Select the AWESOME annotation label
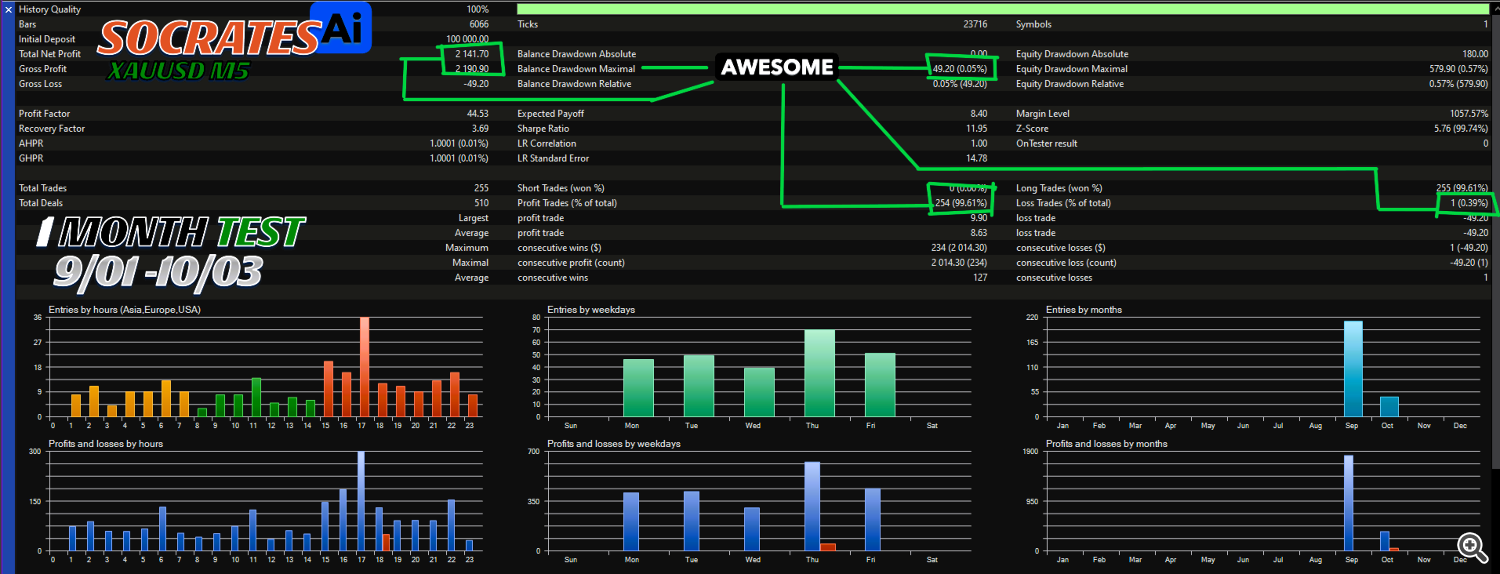 (777, 68)
